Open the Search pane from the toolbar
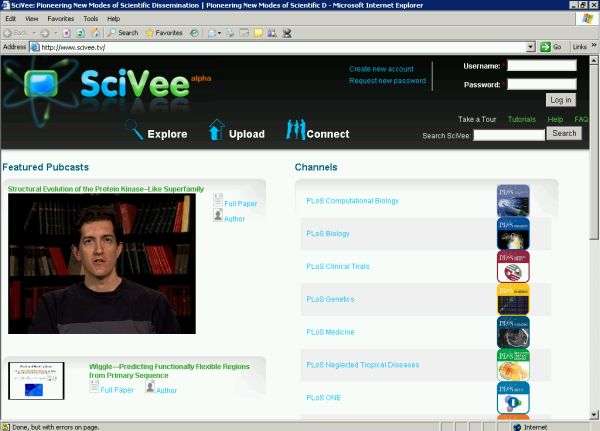The height and width of the screenshot is (431, 600). pos(122,33)
